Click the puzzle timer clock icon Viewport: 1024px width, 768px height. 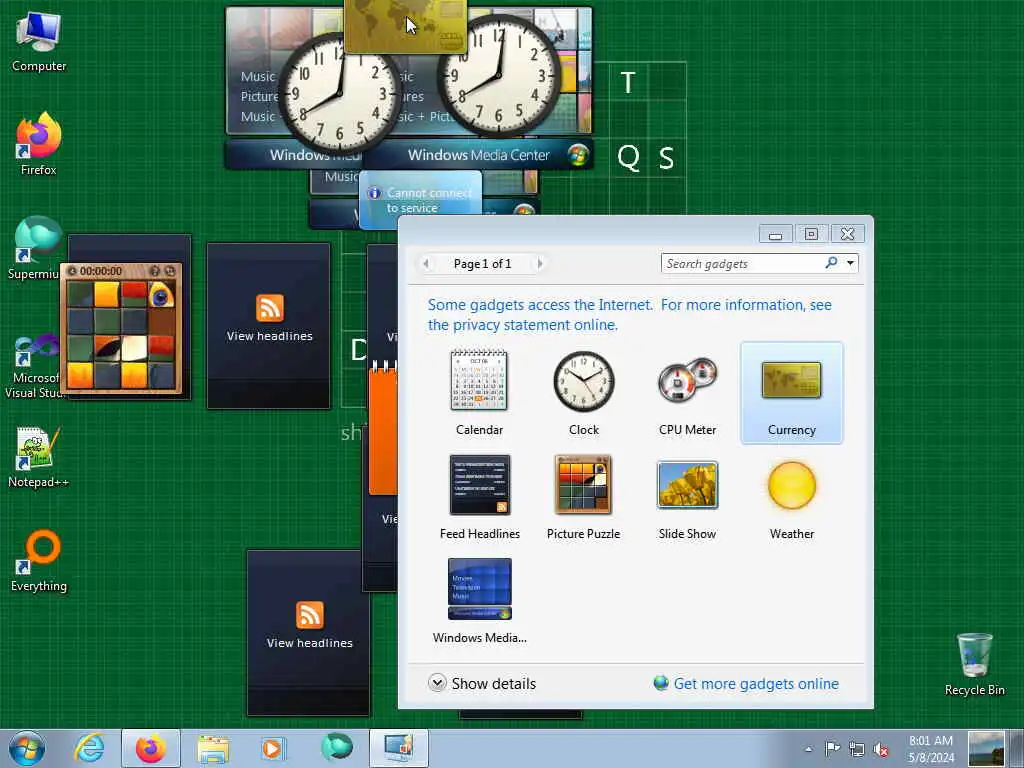click(72, 271)
